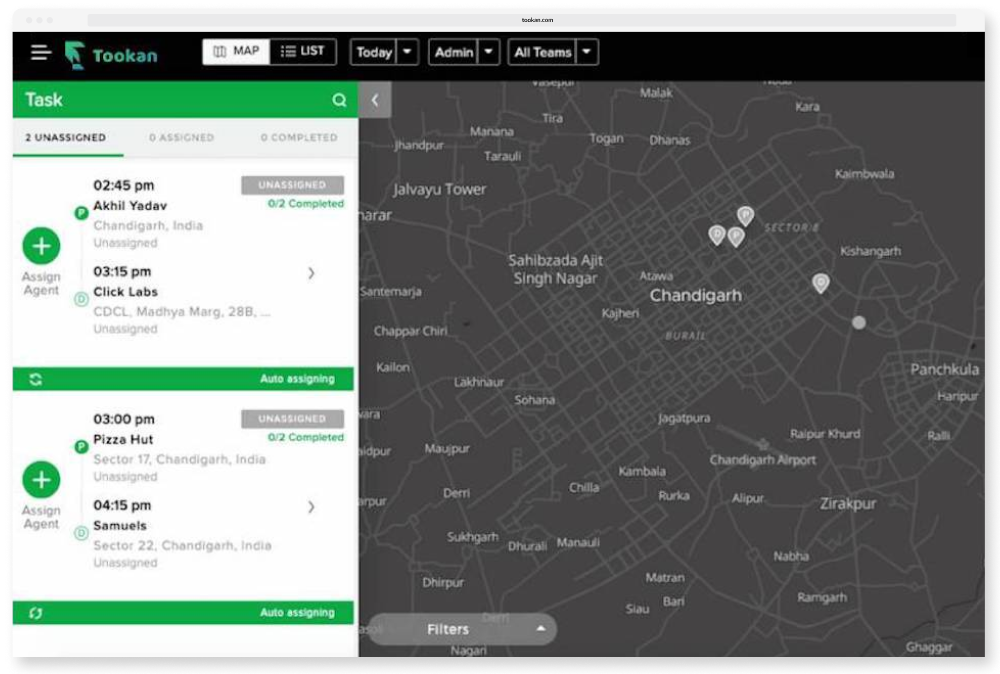Click the Admin button

click(x=453, y=52)
